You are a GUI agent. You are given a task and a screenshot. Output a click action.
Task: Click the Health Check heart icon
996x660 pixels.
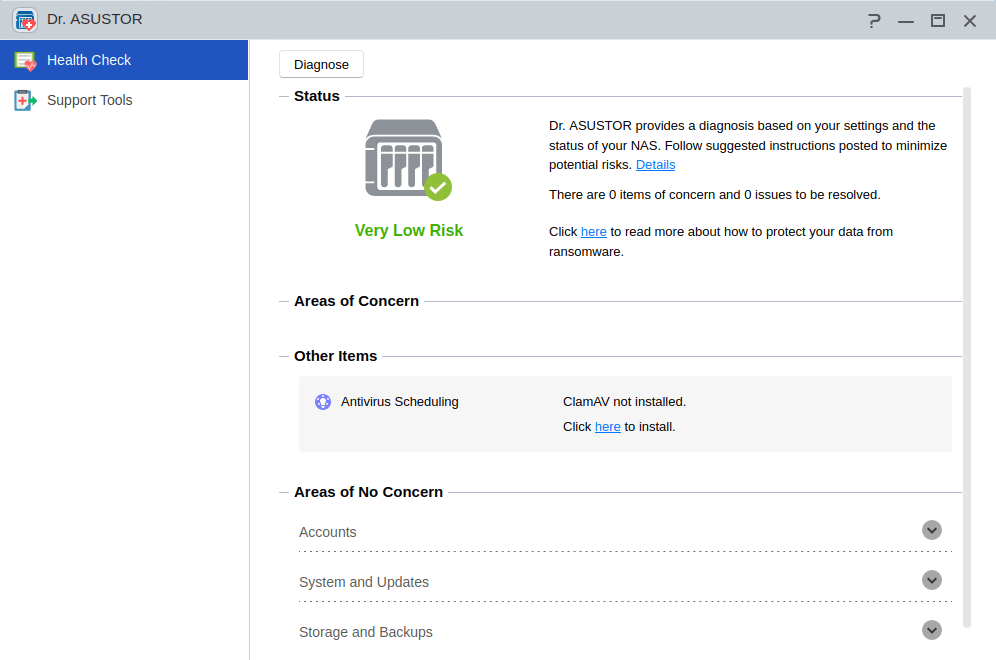tap(25, 60)
